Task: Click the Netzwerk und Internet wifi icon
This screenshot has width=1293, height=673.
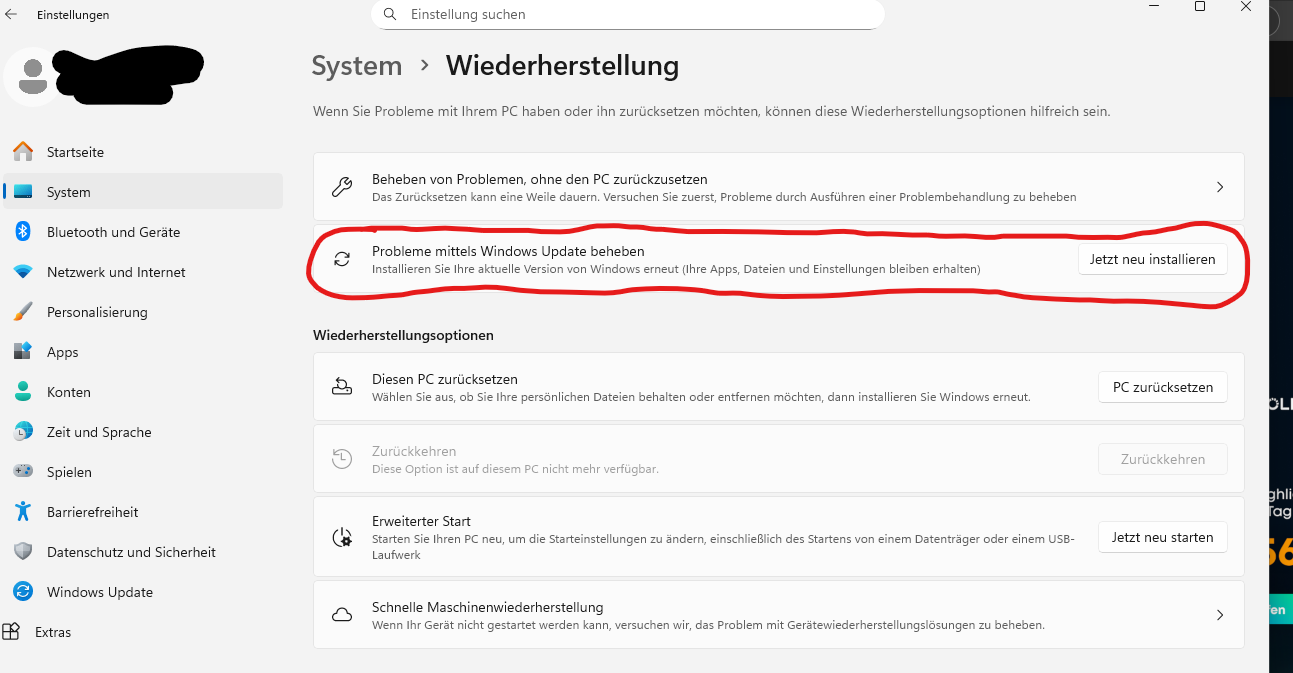Action: click(x=23, y=272)
